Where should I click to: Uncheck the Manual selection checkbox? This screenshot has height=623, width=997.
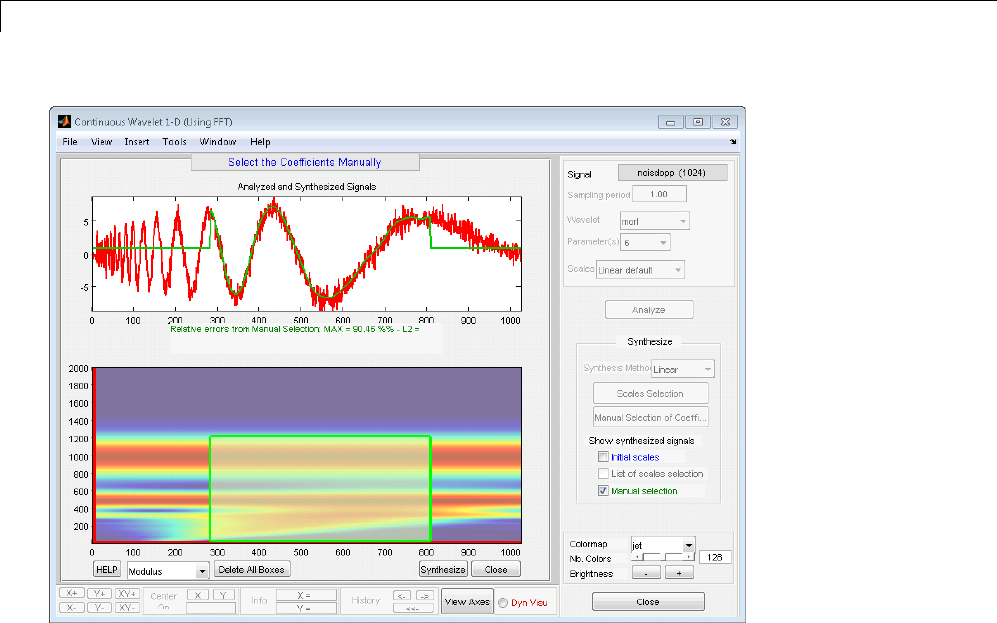coord(603,491)
